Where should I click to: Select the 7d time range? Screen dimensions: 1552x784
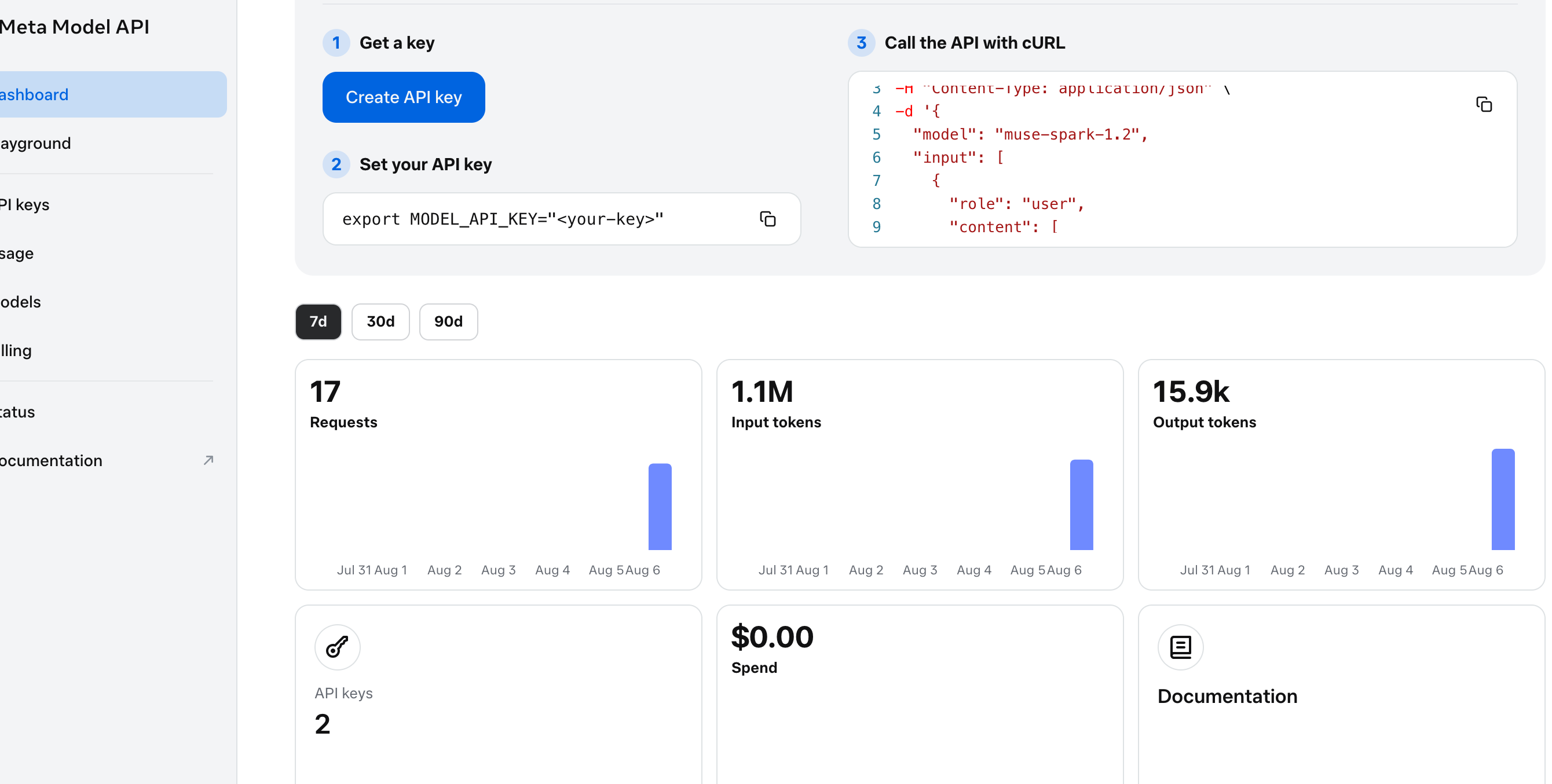pos(318,322)
